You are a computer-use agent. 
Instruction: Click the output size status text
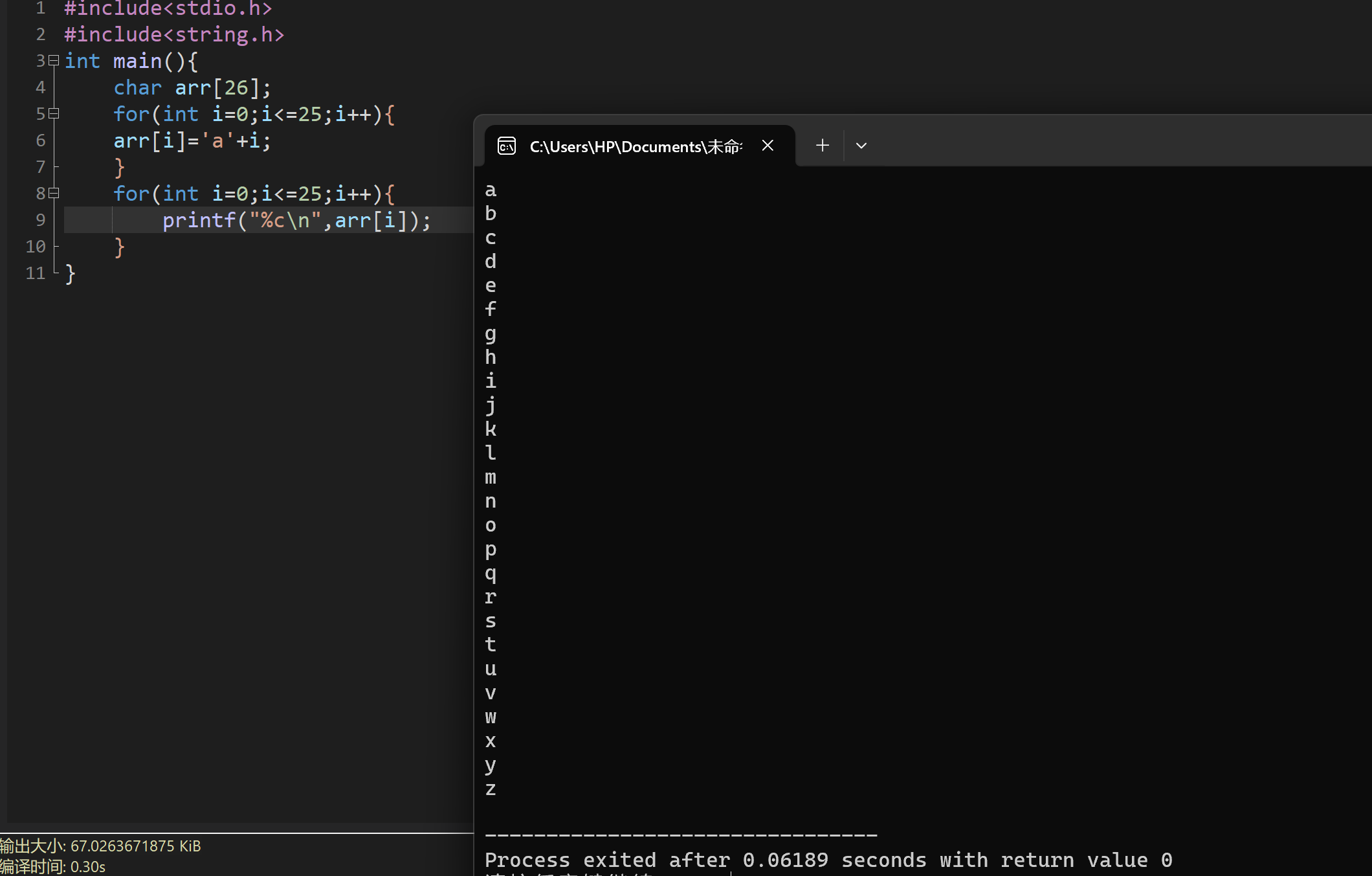(x=100, y=846)
